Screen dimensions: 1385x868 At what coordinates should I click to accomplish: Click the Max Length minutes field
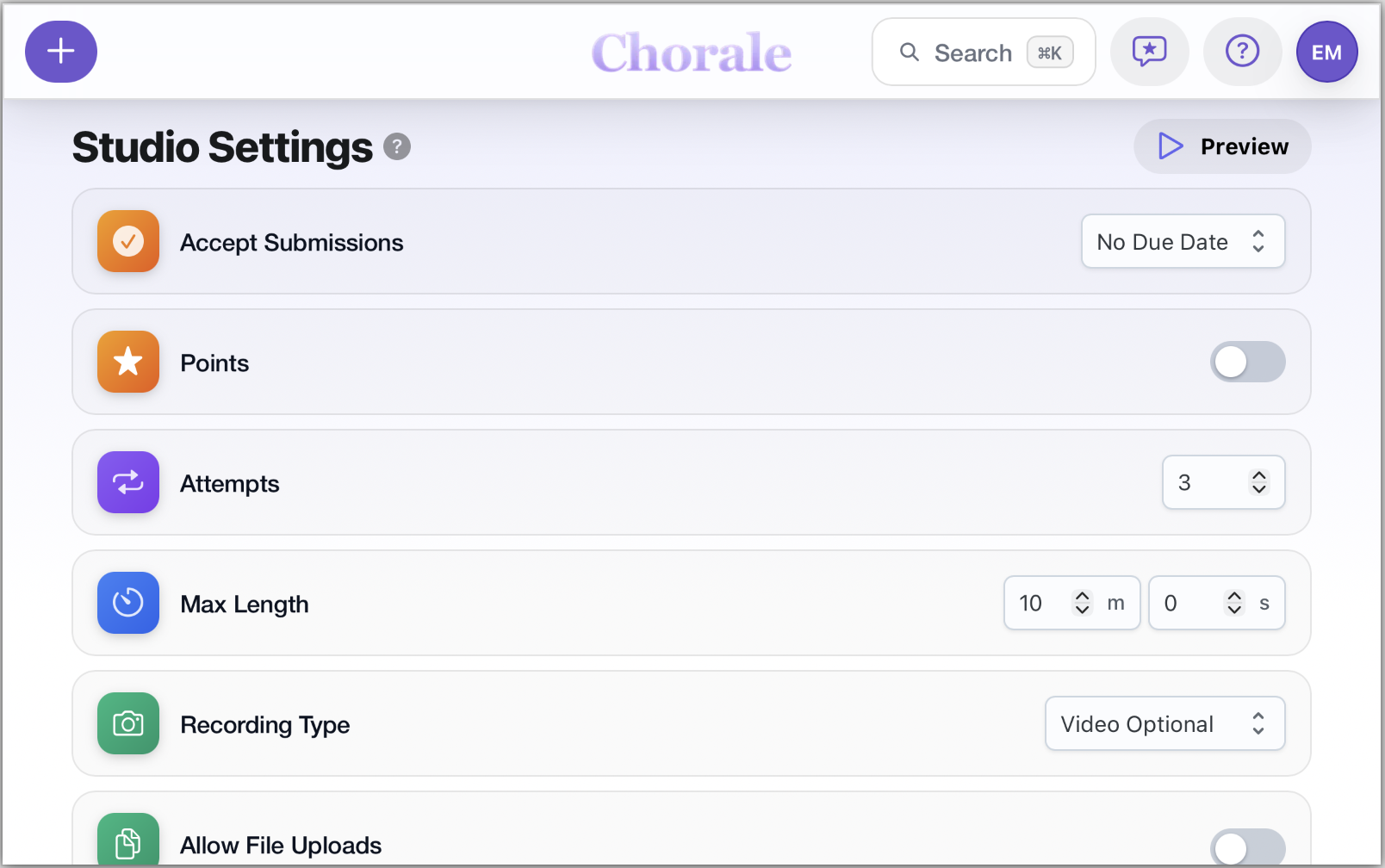pos(1072,603)
